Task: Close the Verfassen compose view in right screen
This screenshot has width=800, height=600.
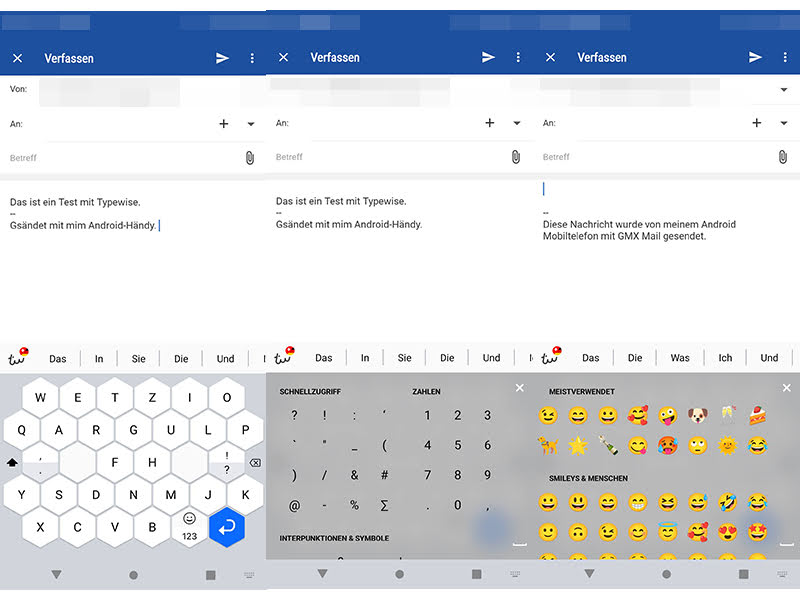Action: tap(550, 57)
